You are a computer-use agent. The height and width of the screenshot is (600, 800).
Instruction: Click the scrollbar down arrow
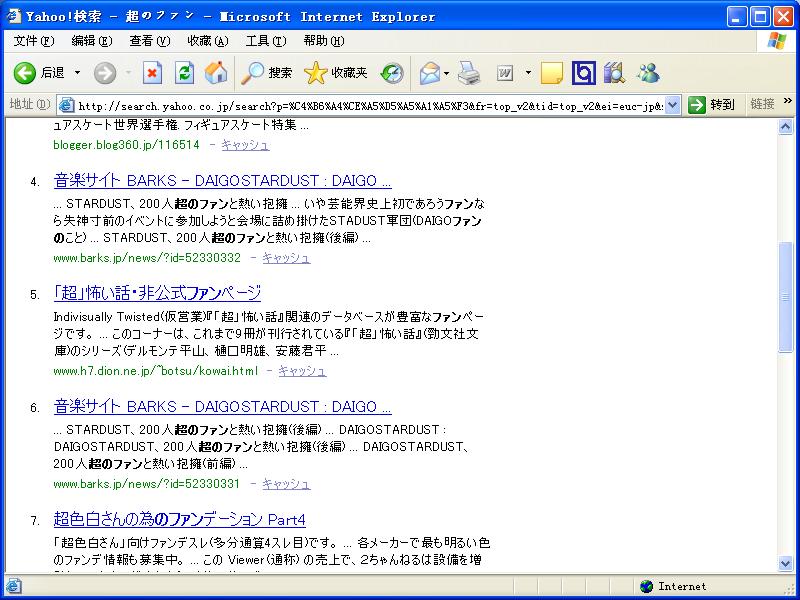[x=786, y=563]
